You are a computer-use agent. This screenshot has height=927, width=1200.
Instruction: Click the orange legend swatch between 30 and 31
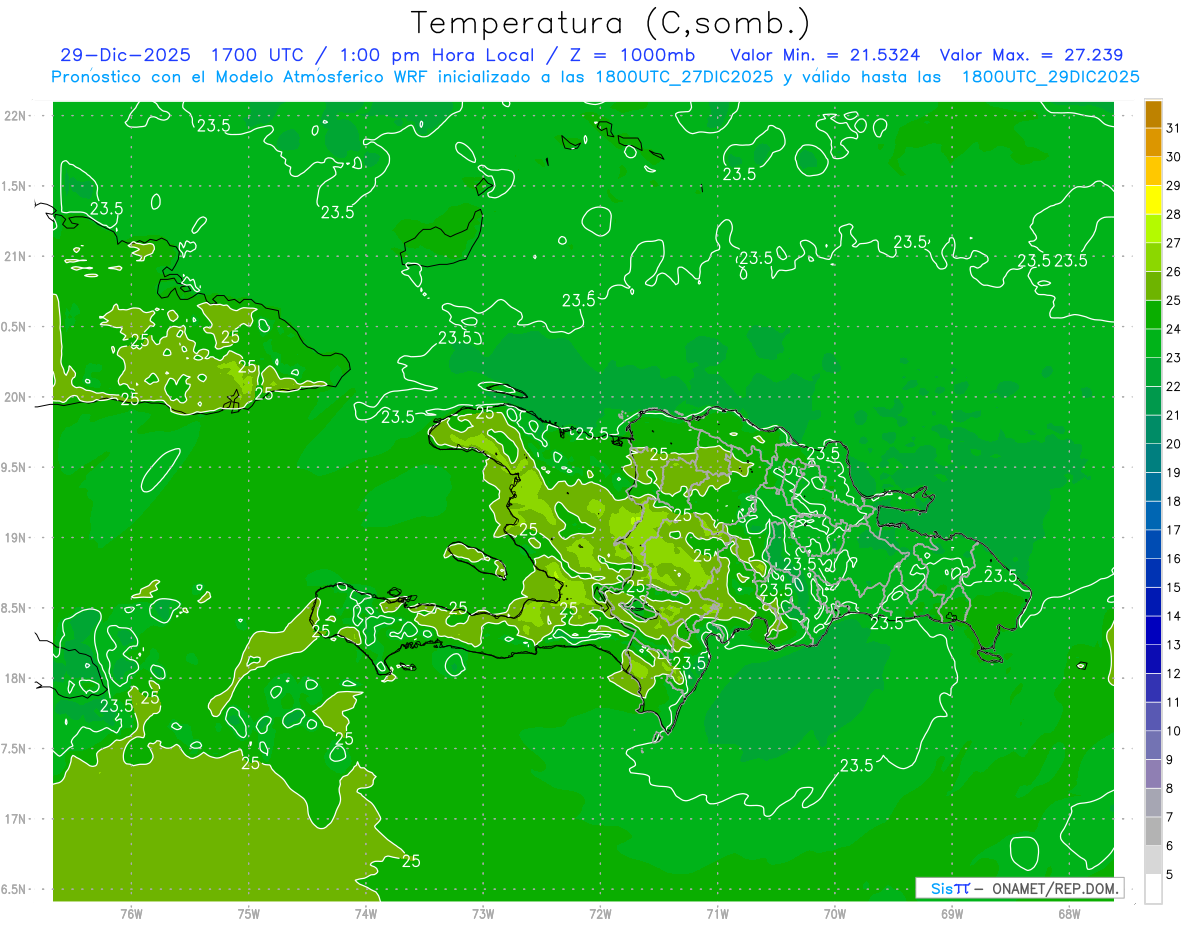click(1153, 142)
